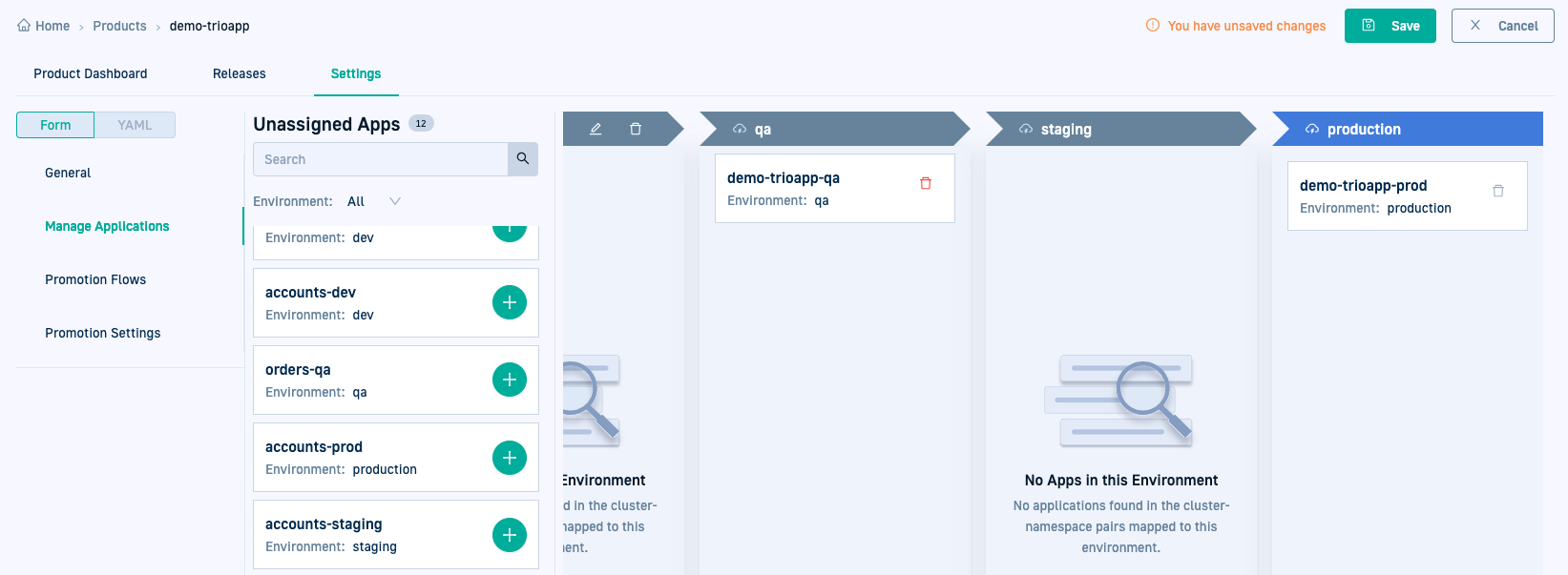Add accounts-prod app with plus icon
This screenshot has height=575, width=1568.
click(509, 458)
